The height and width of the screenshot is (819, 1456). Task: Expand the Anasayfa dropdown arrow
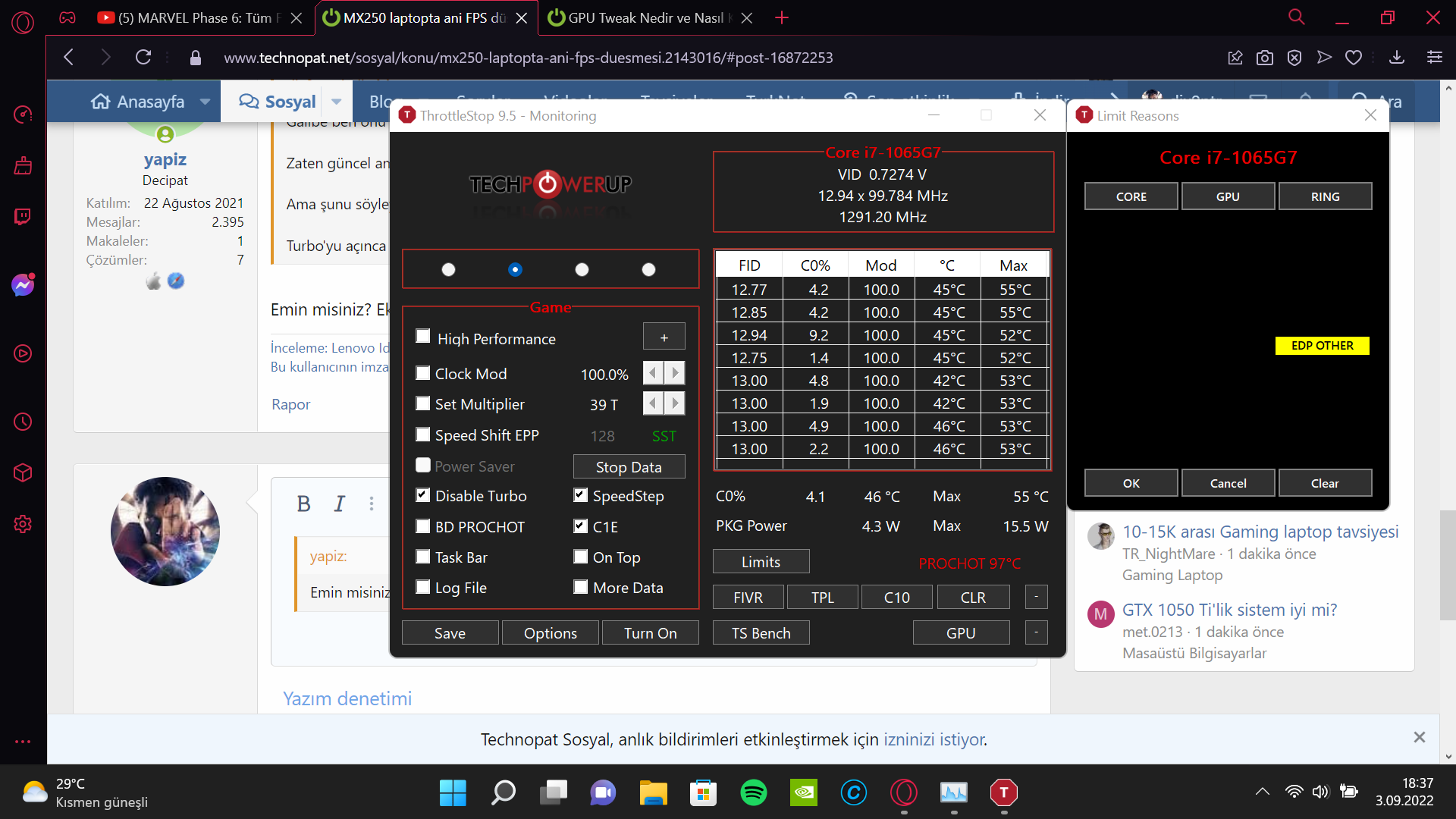[205, 102]
